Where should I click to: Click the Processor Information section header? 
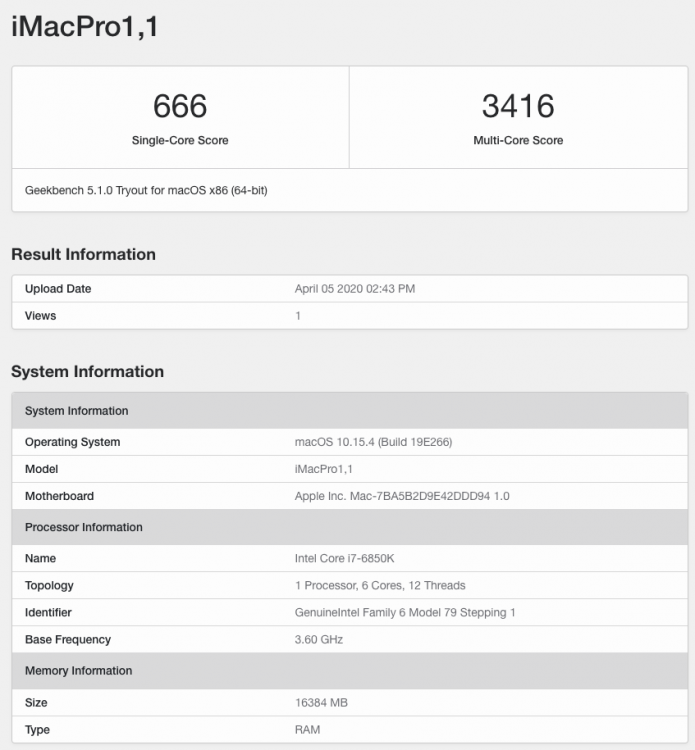[350, 527]
